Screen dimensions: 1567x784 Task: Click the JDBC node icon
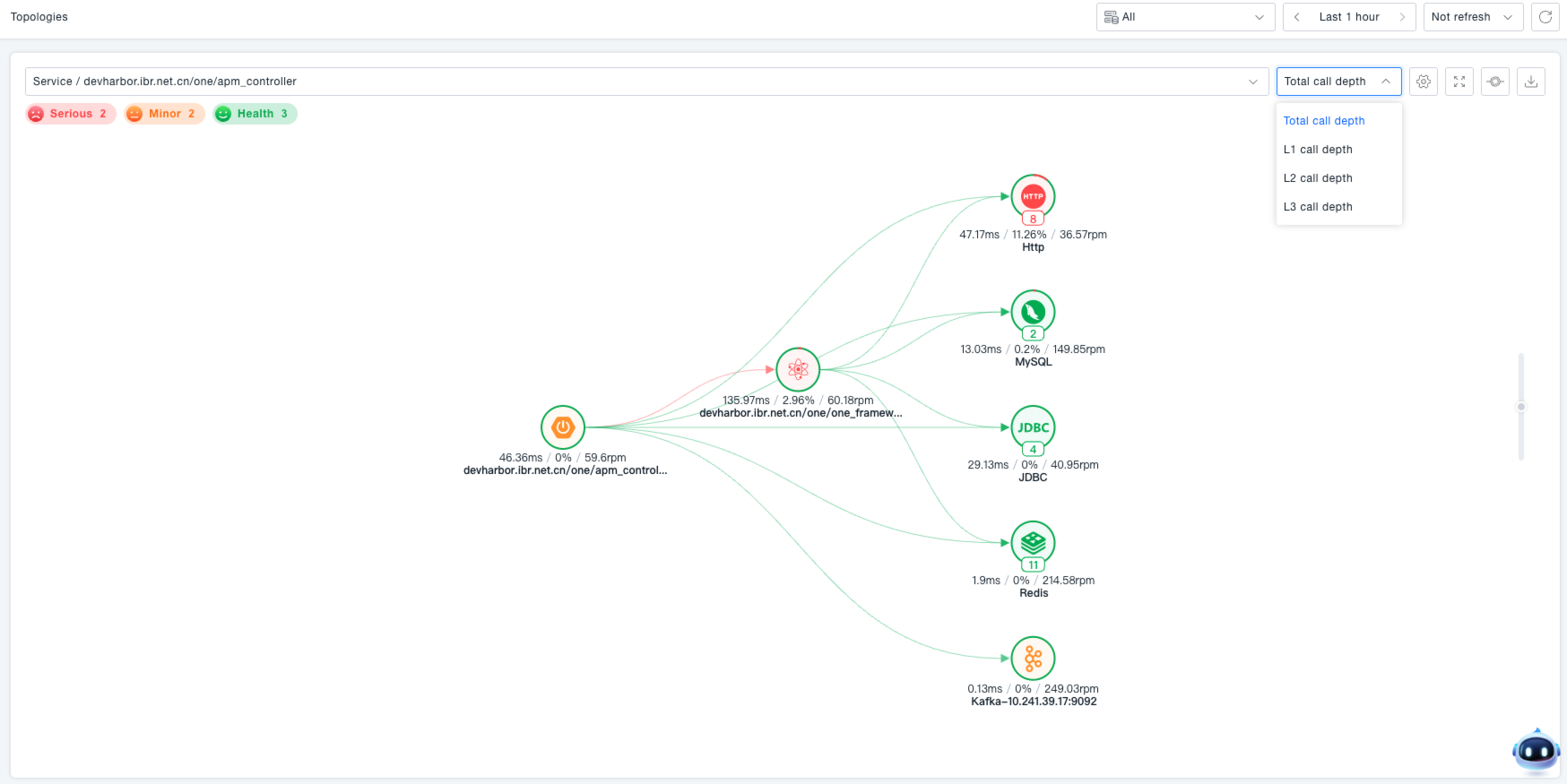click(1033, 427)
